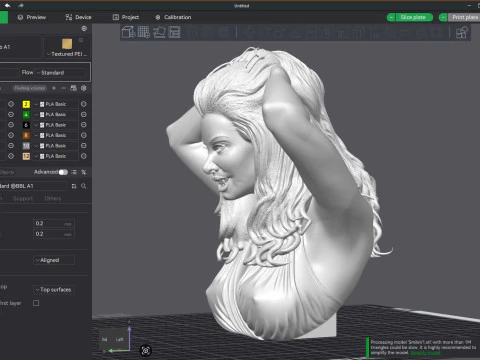This screenshot has height=360, width=480.
Task: Open PLA Basic dropdown for filament 8
Action: (x=55, y=135)
